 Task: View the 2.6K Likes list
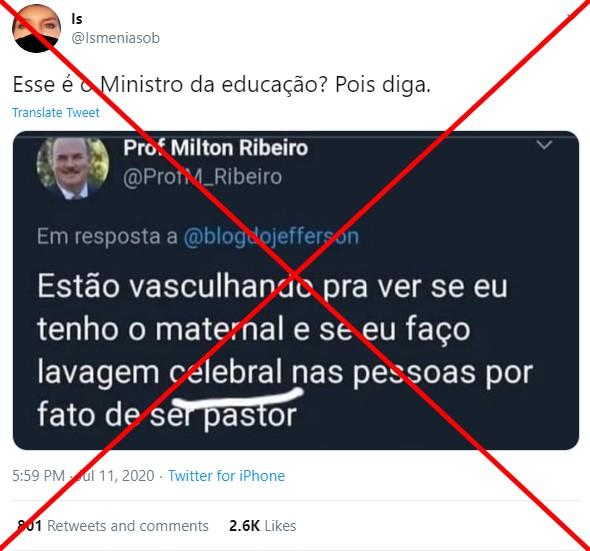[263, 526]
